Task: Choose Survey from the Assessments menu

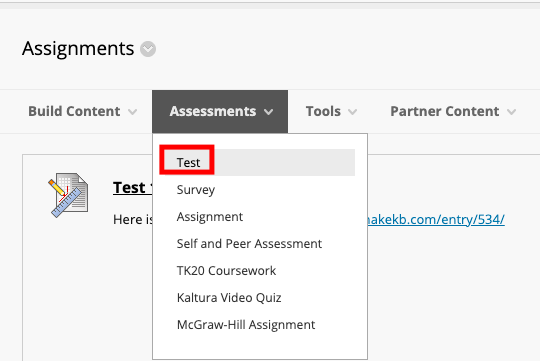Action: (x=196, y=190)
